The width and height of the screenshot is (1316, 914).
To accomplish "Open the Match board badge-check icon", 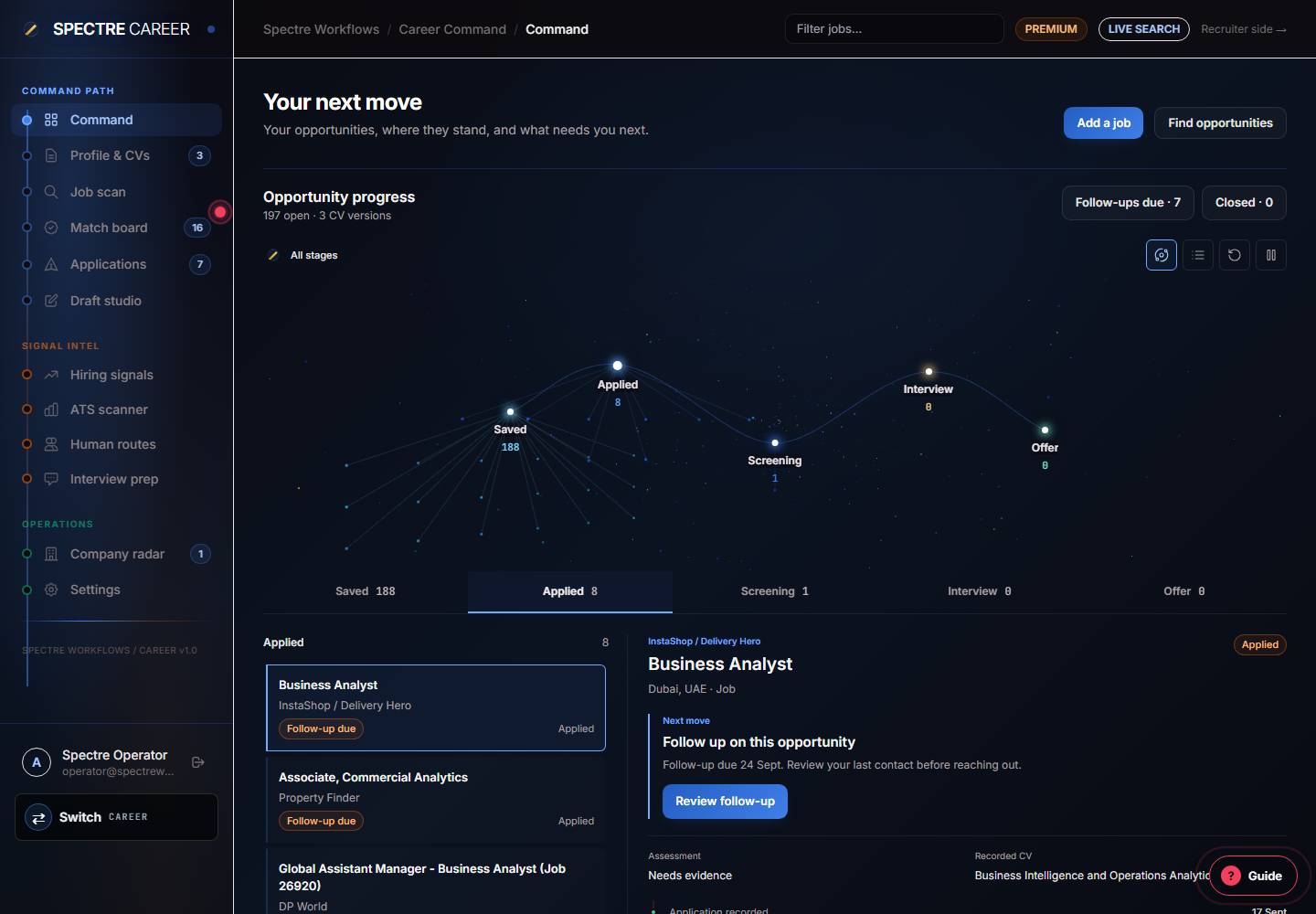I will pyautogui.click(x=51, y=228).
